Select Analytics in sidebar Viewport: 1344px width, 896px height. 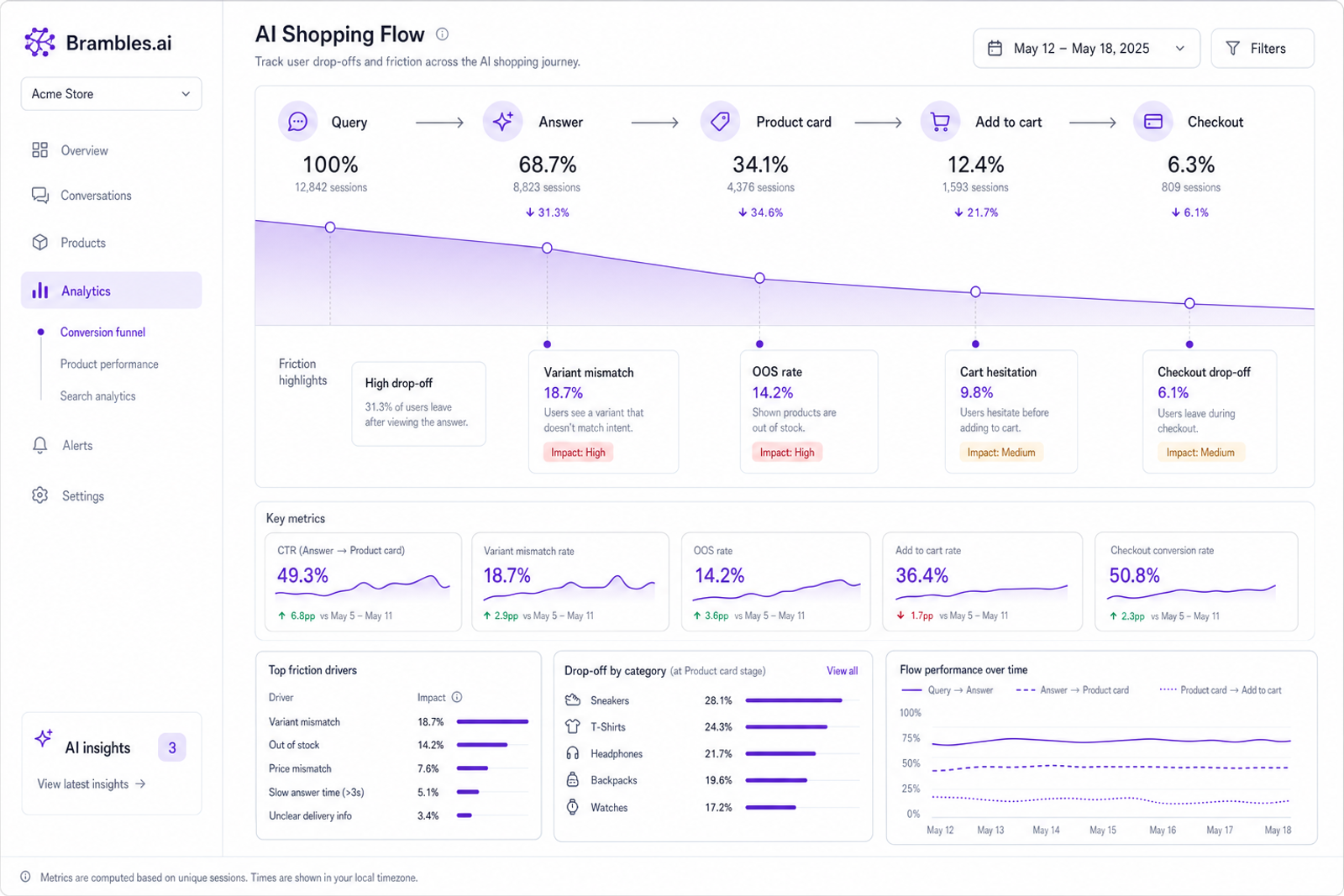point(111,291)
